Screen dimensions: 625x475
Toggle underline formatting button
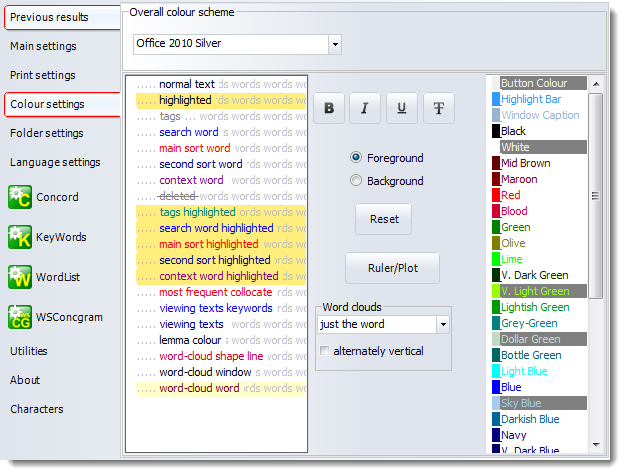[x=401, y=108]
